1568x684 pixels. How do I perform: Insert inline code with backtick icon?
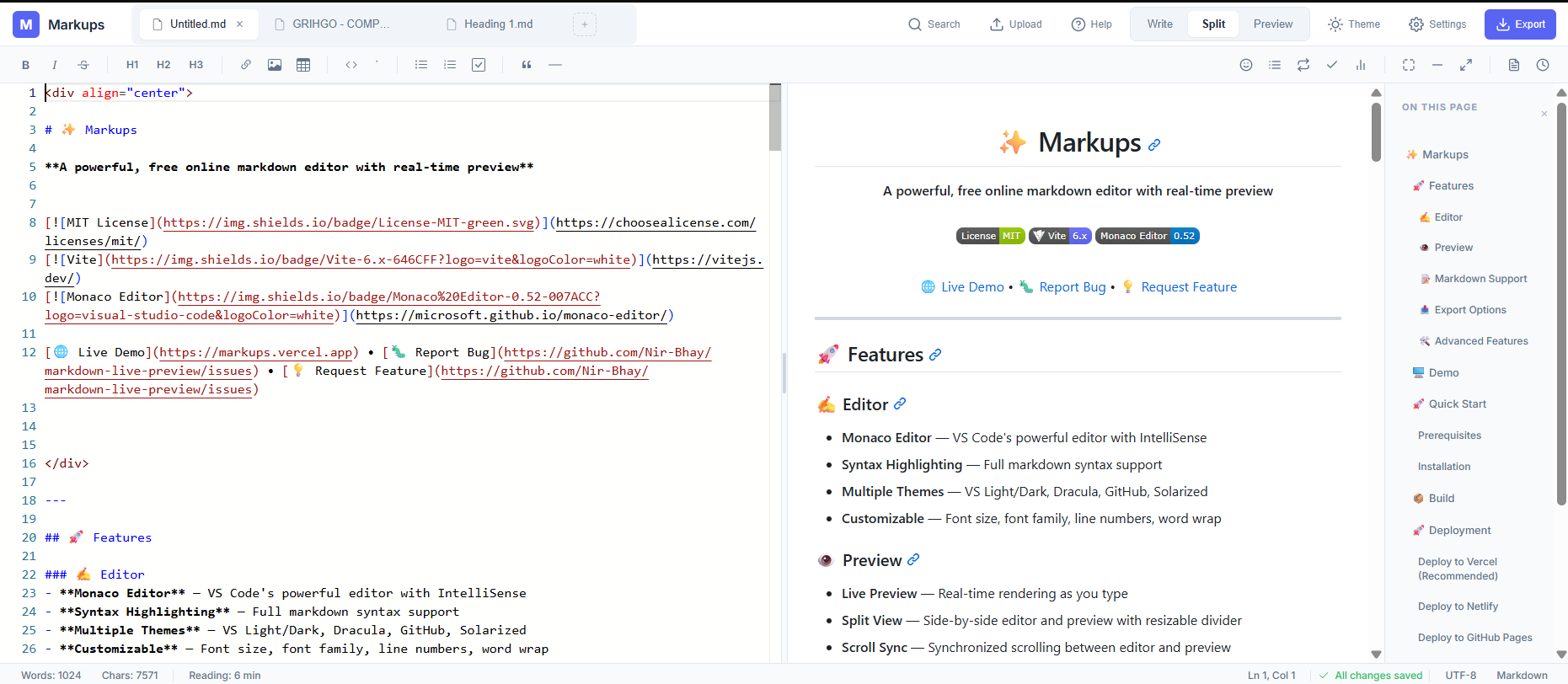pos(377,65)
